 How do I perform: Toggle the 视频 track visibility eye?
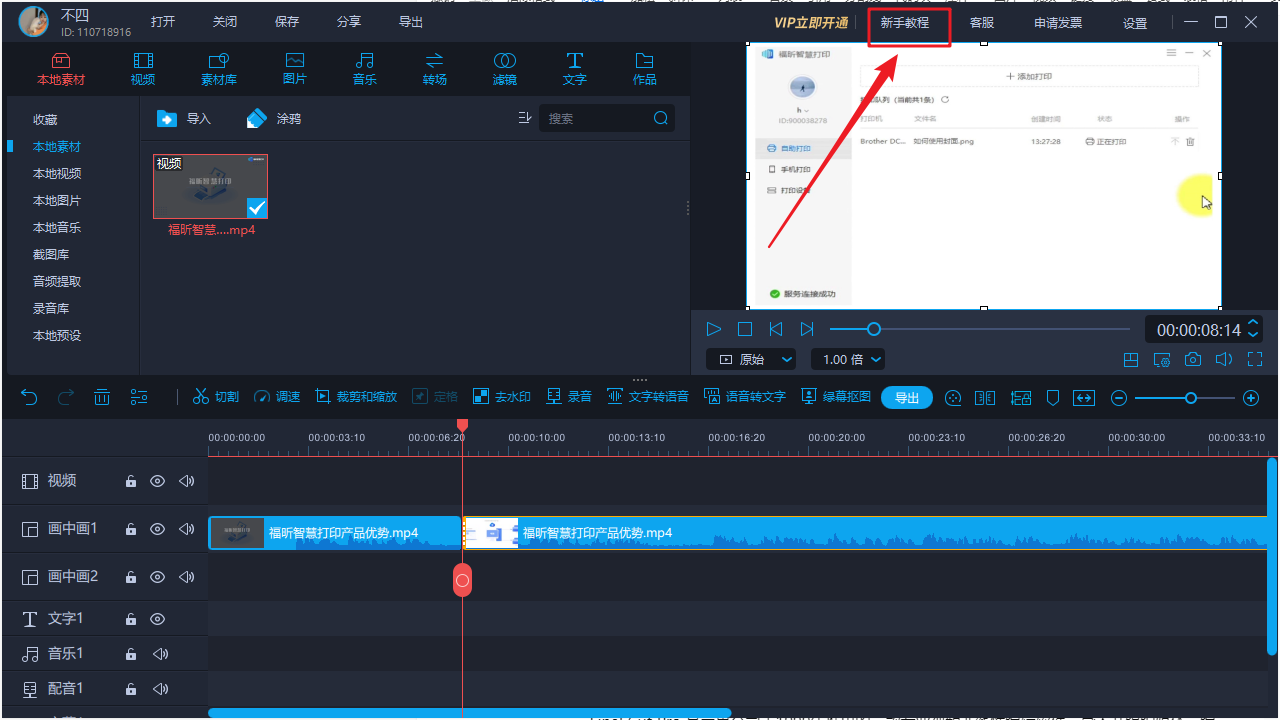click(157, 481)
